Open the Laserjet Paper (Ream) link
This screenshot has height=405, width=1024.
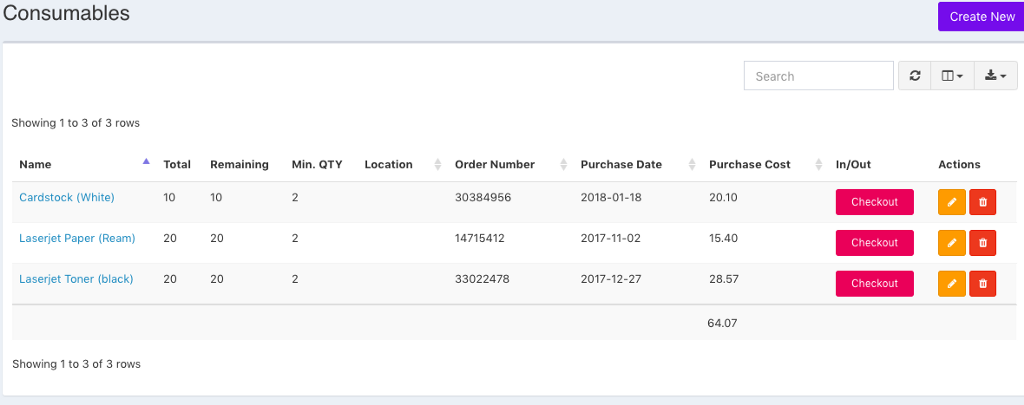pyautogui.click(x=77, y=238)
